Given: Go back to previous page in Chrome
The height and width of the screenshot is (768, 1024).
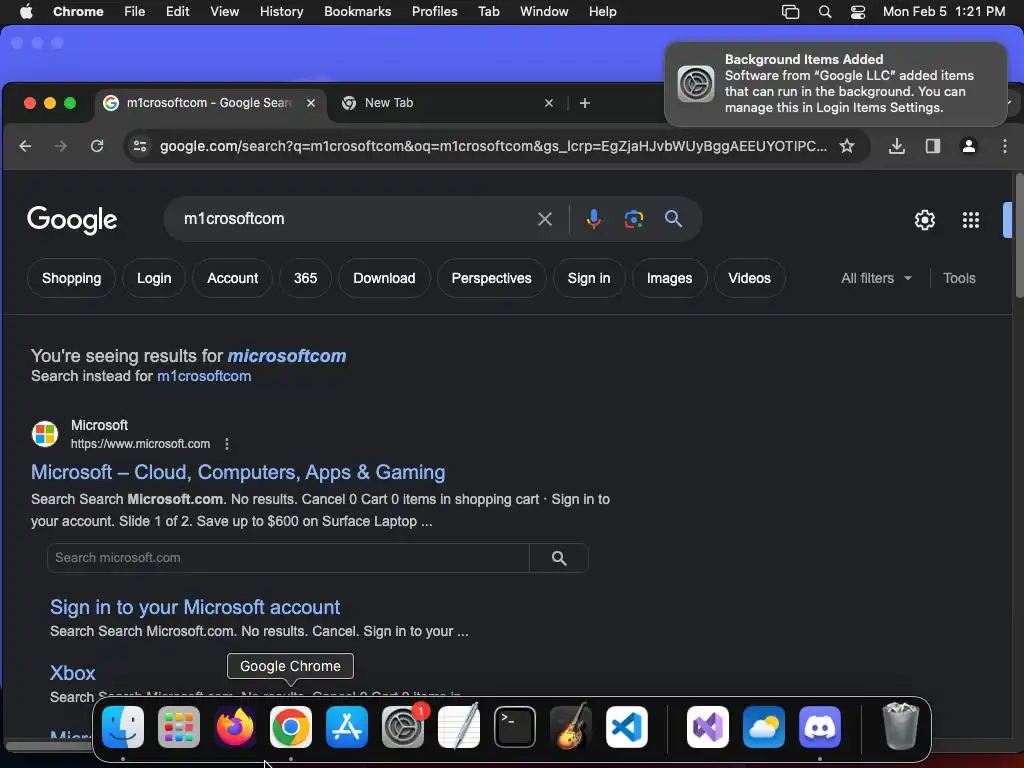Looking at the screenshot, I should coord(25,146).
